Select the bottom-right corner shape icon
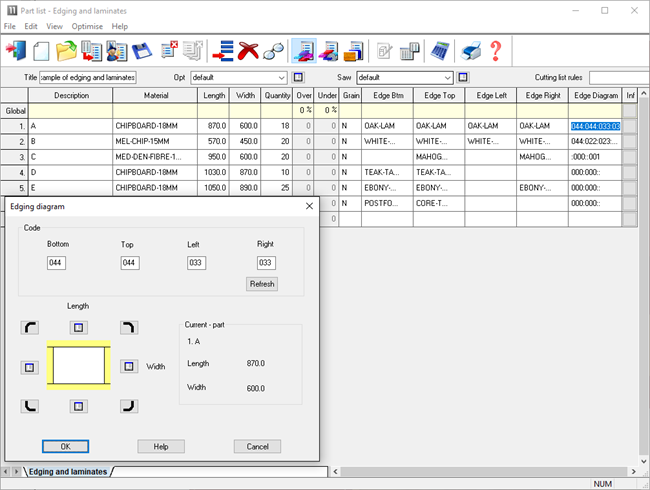The width and height of the screenshot is (650, 490). point(128,406)
